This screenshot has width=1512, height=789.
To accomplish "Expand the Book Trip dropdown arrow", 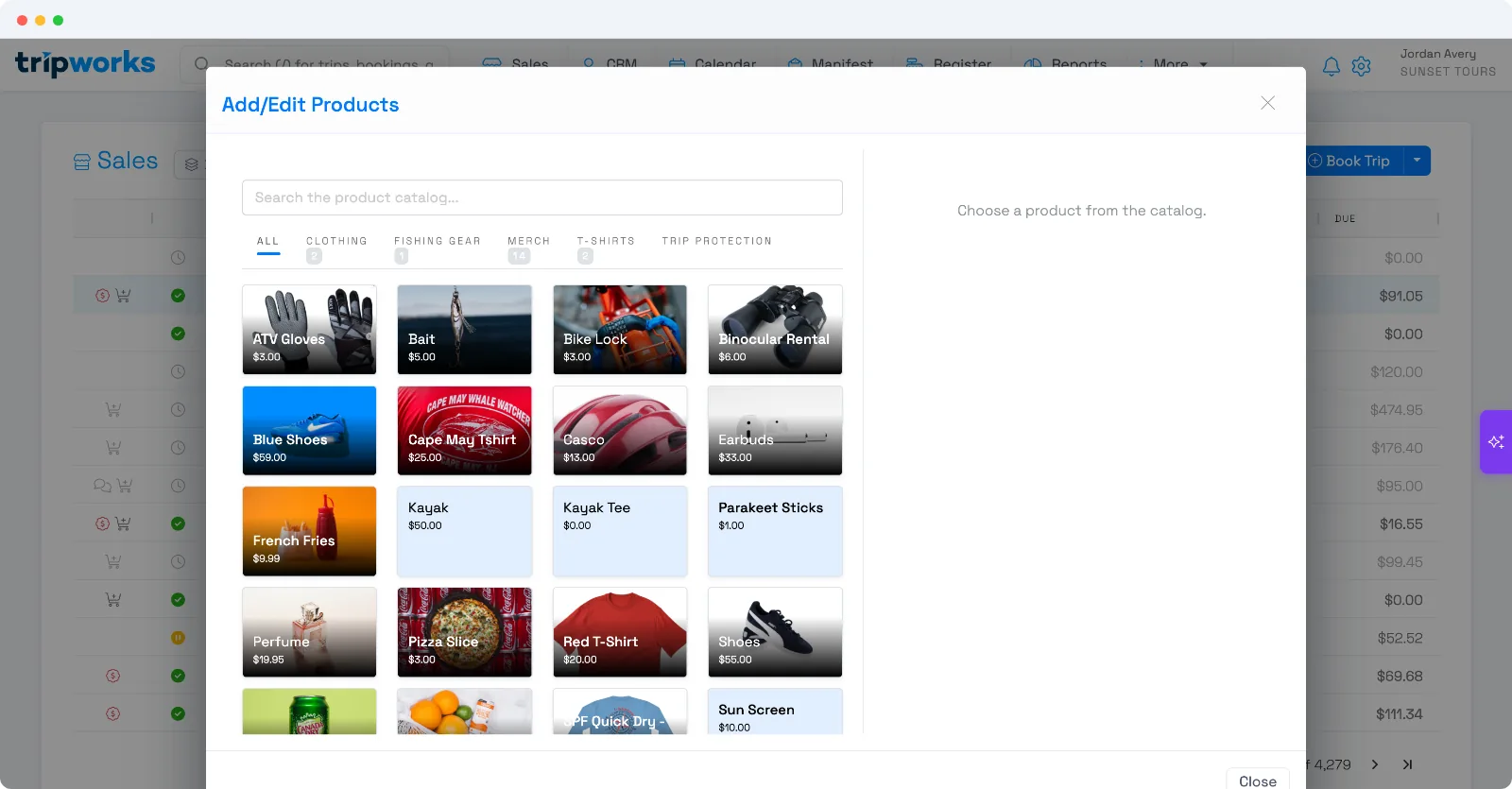I will (1417, 161).
